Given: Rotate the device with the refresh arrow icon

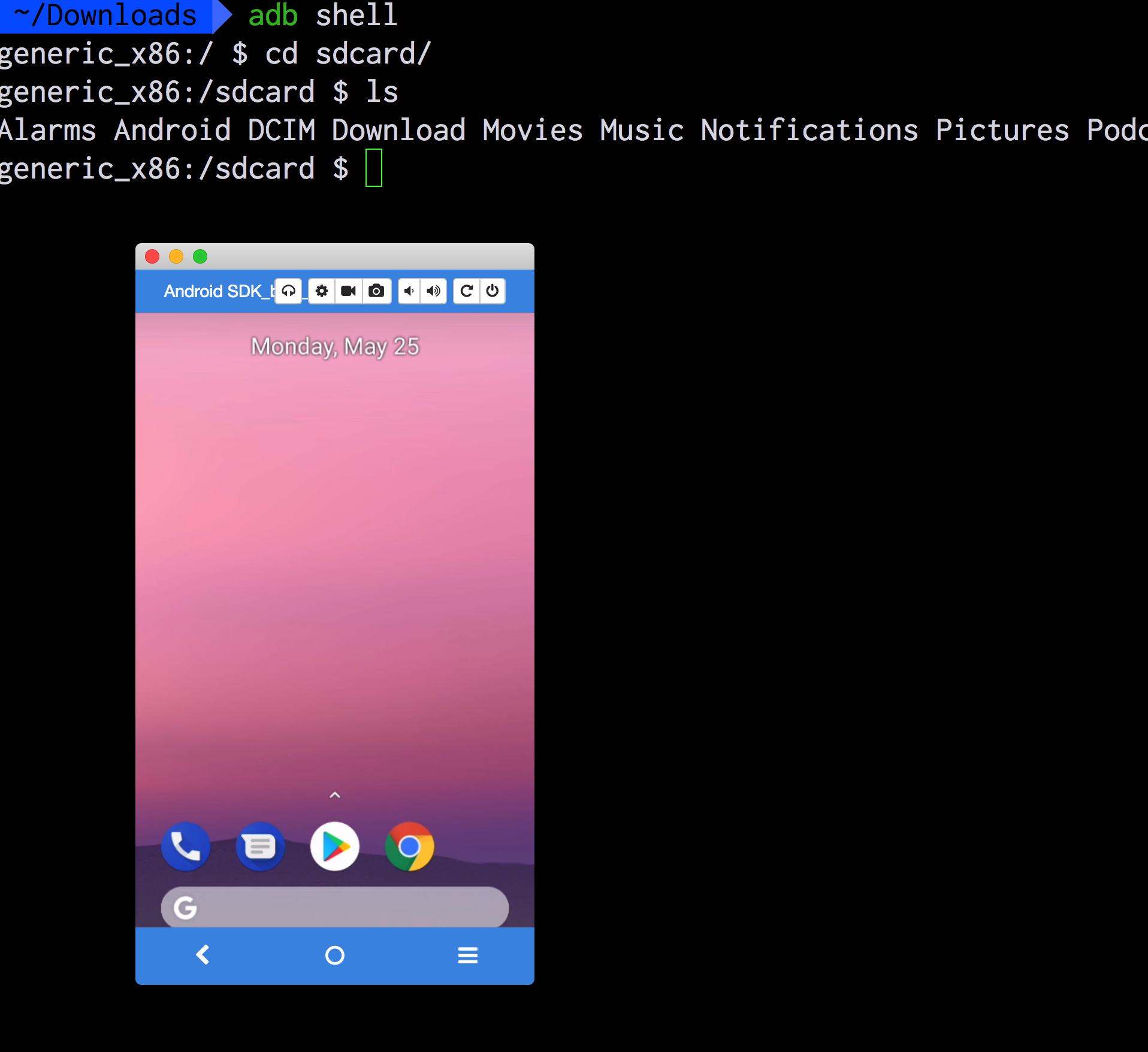Looking at the screenshot, I should [466, 291].
